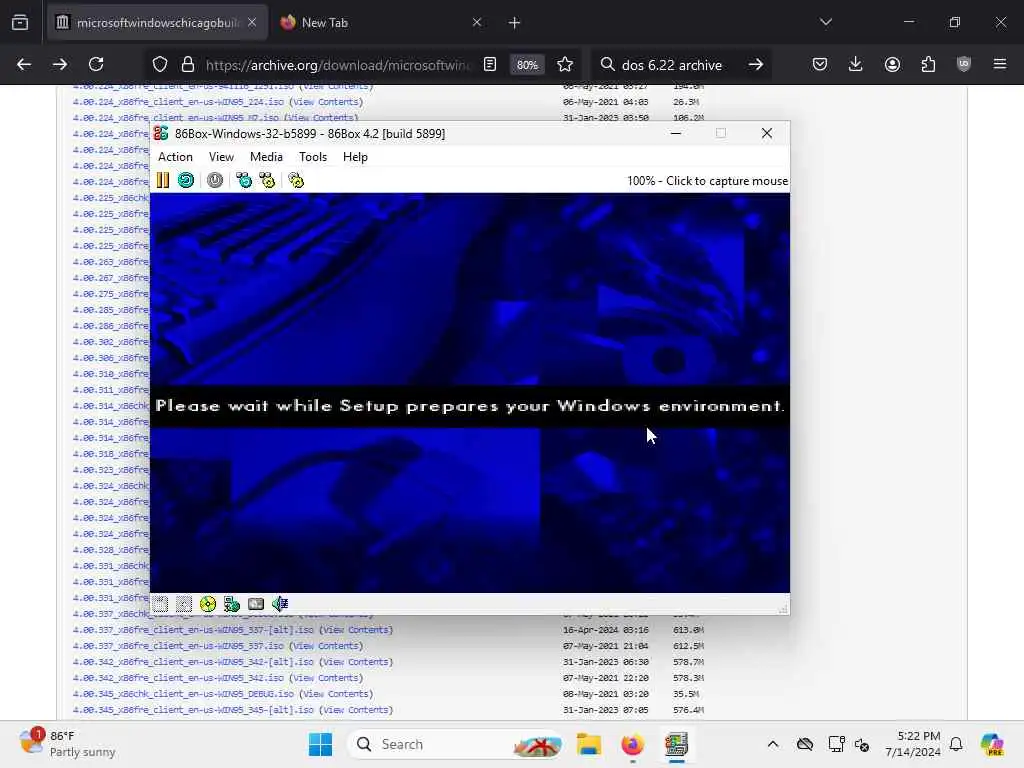The height and width of the screenshot is (768, 1024).
Task: Open the Copilot icon in the taskbar
Action: coord(992,744)
